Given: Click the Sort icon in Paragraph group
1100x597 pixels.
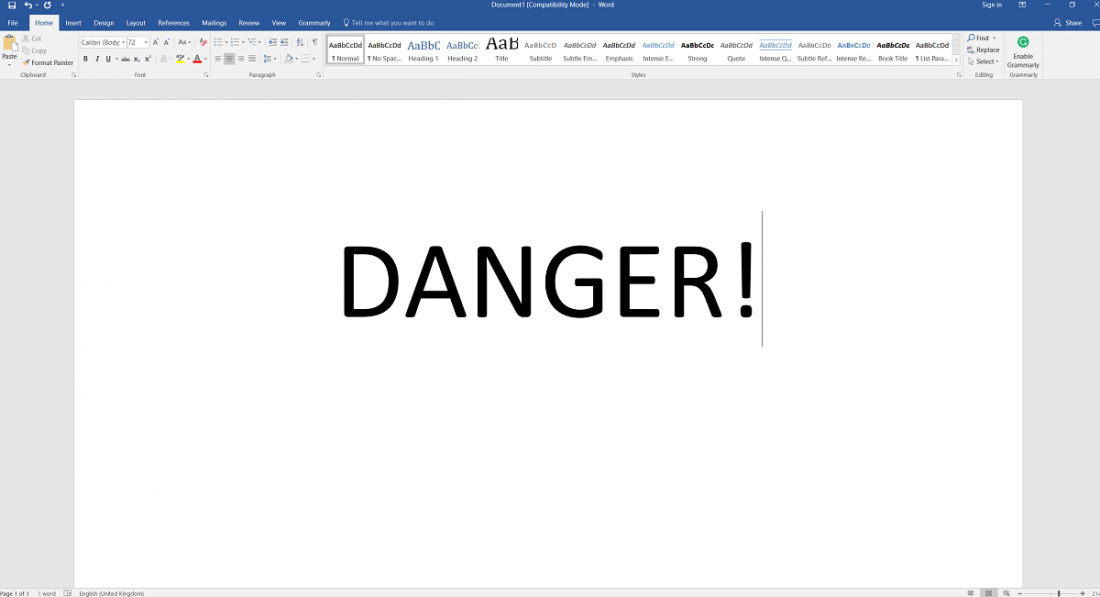Looking at the screenshot, I should tap(300, 42).
